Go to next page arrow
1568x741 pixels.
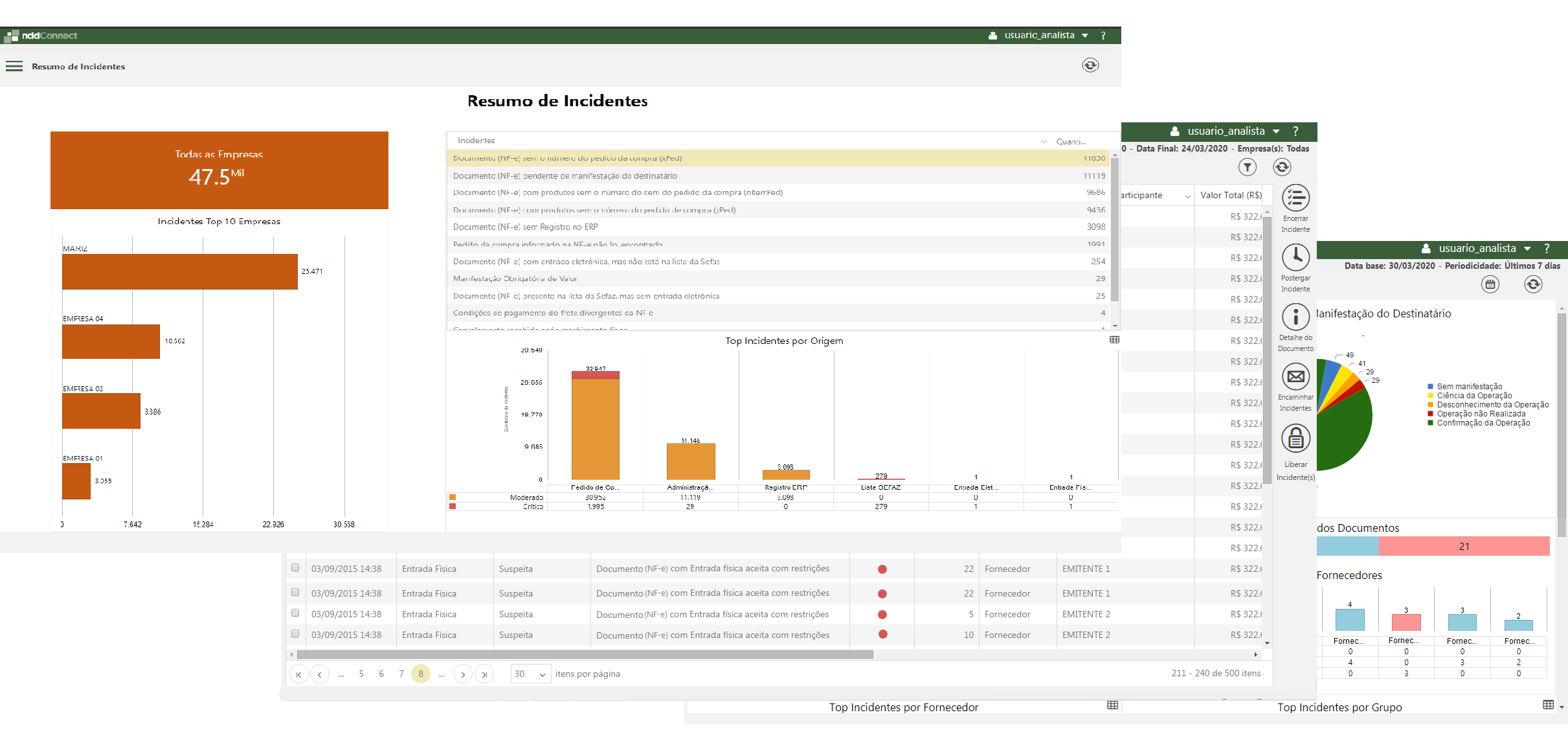(x=463, y=674)
